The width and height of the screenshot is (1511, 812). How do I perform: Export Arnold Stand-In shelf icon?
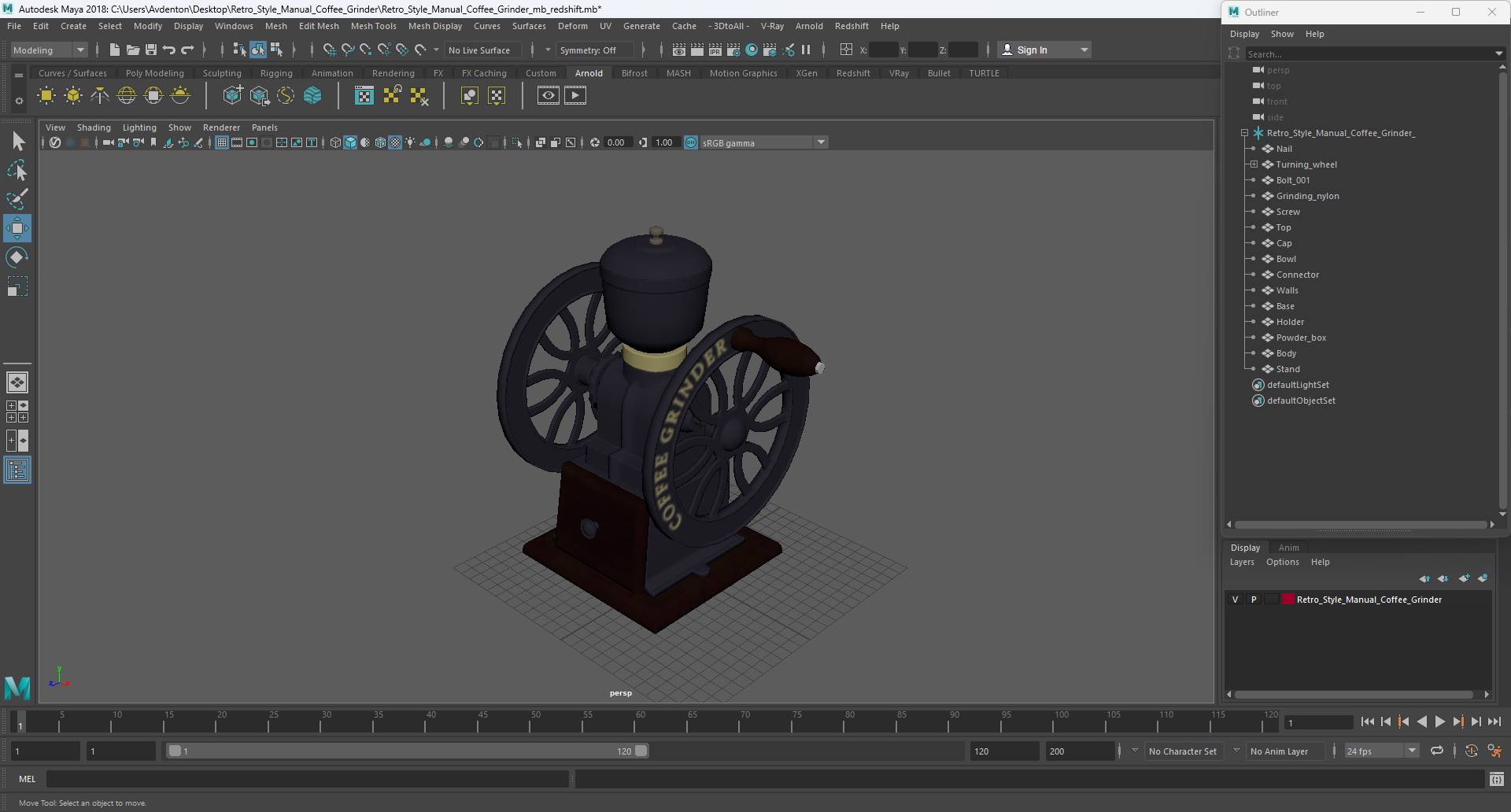[x=259, y=96]
